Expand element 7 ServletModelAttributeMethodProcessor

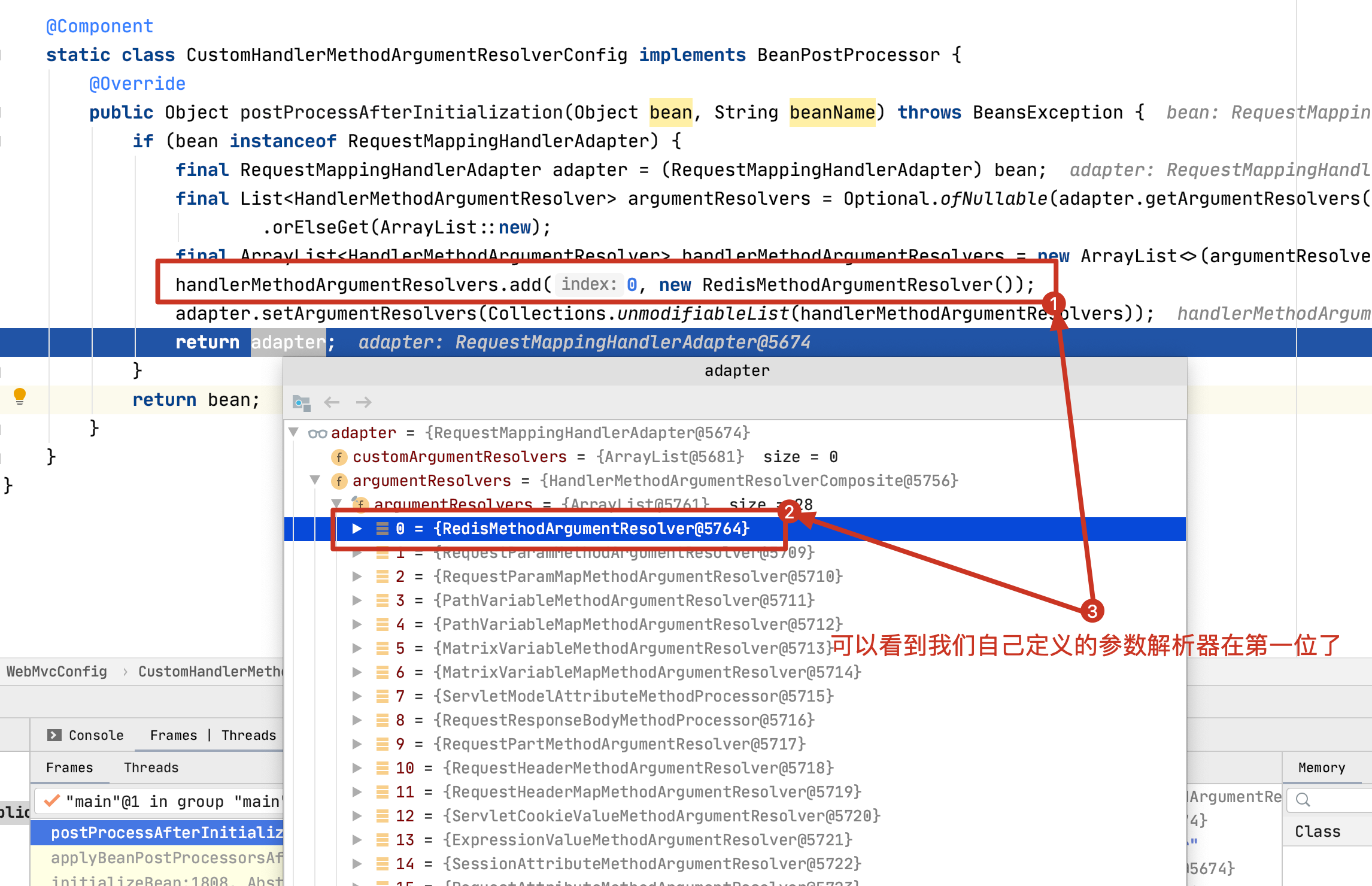pyautogui.click(x=357, y=696)
